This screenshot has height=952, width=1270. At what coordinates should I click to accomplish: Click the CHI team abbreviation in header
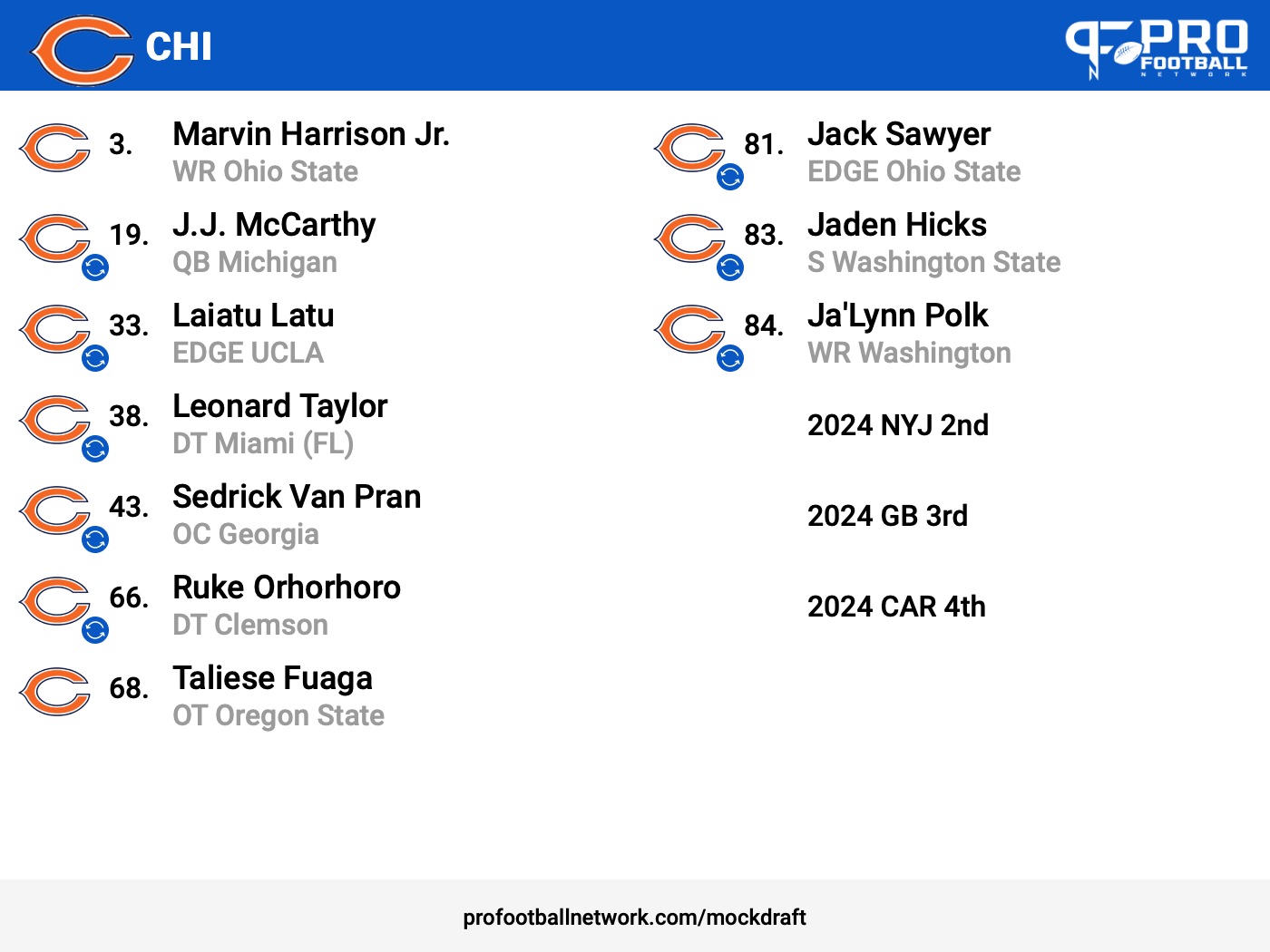tap(179, 47)
